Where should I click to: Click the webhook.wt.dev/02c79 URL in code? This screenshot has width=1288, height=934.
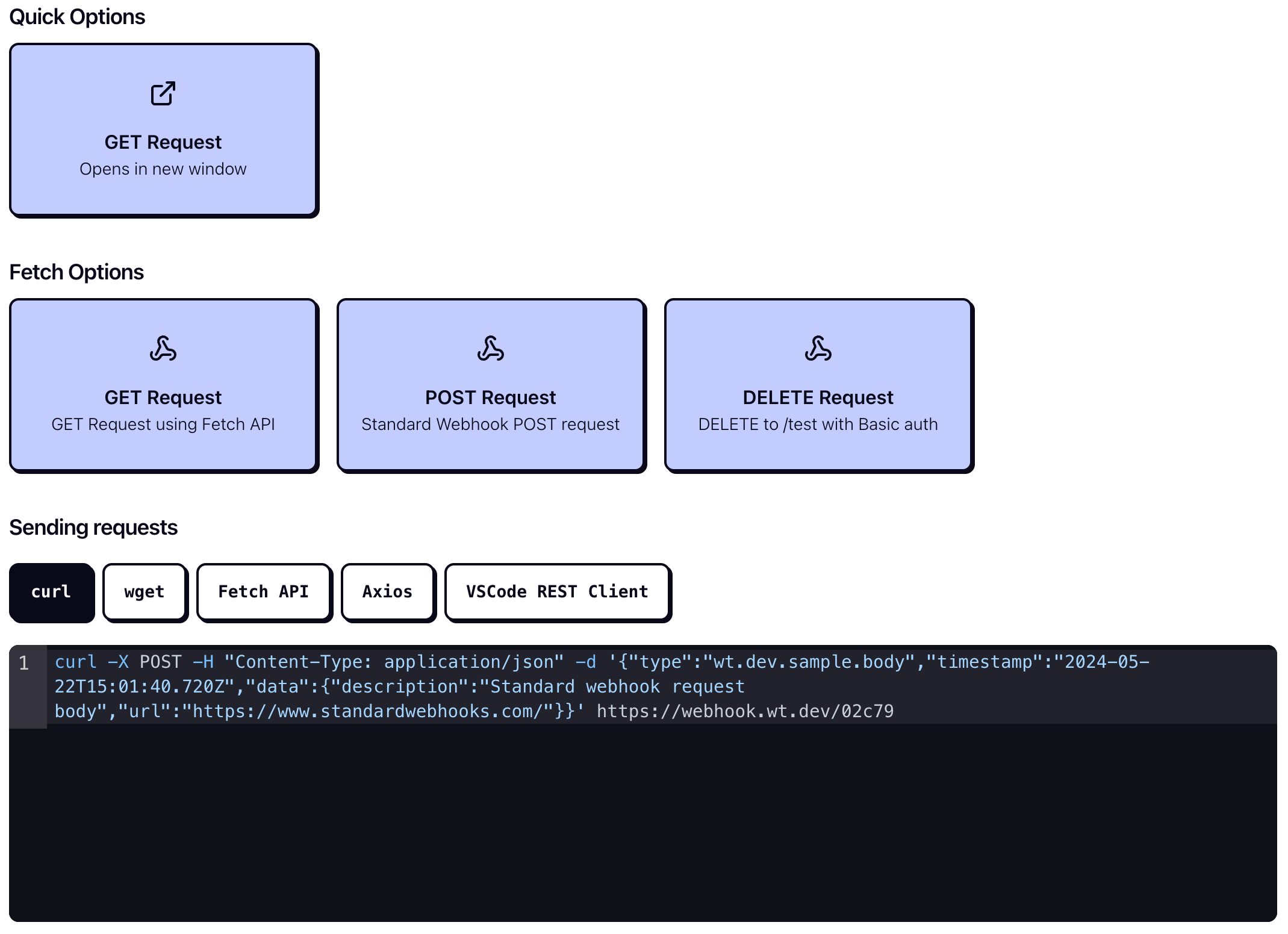click(x=745, y=712)
